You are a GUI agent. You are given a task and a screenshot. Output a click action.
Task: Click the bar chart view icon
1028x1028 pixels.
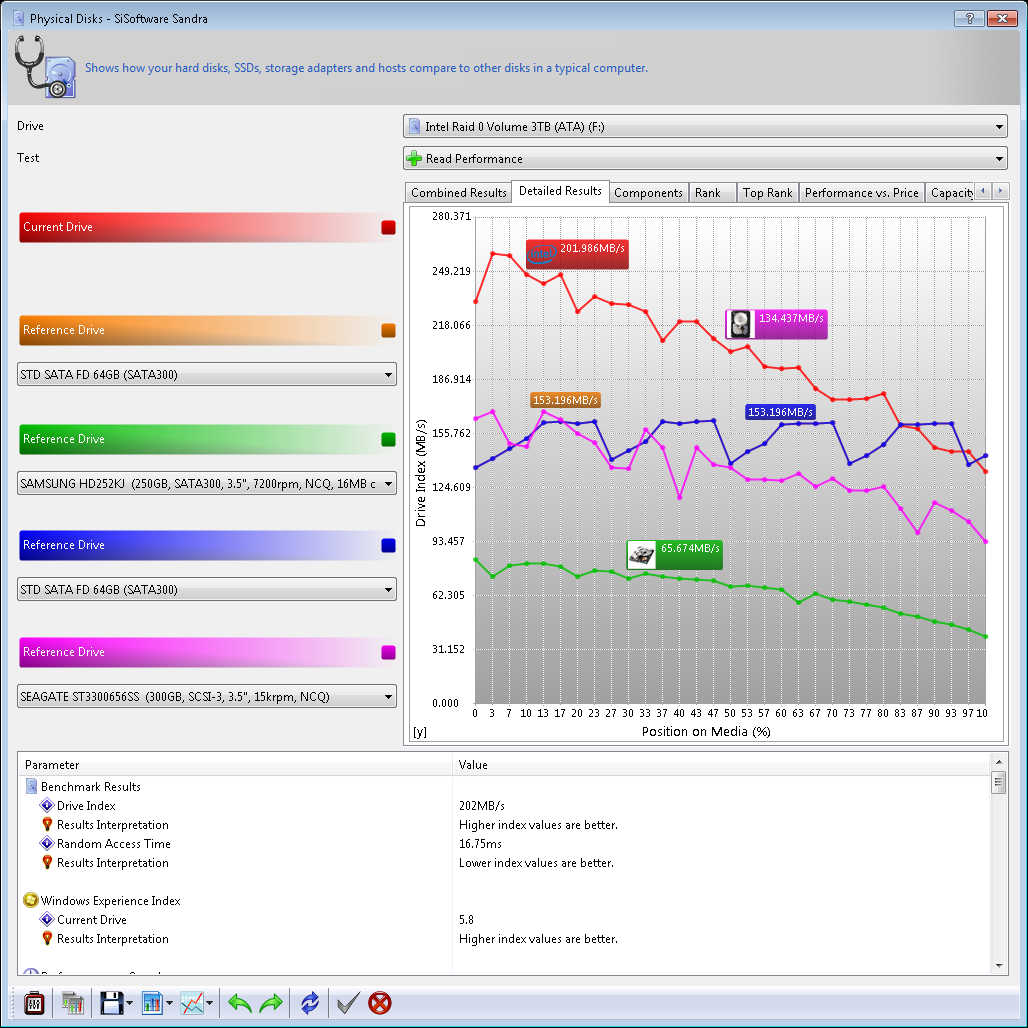click(x=152, y=1003)
